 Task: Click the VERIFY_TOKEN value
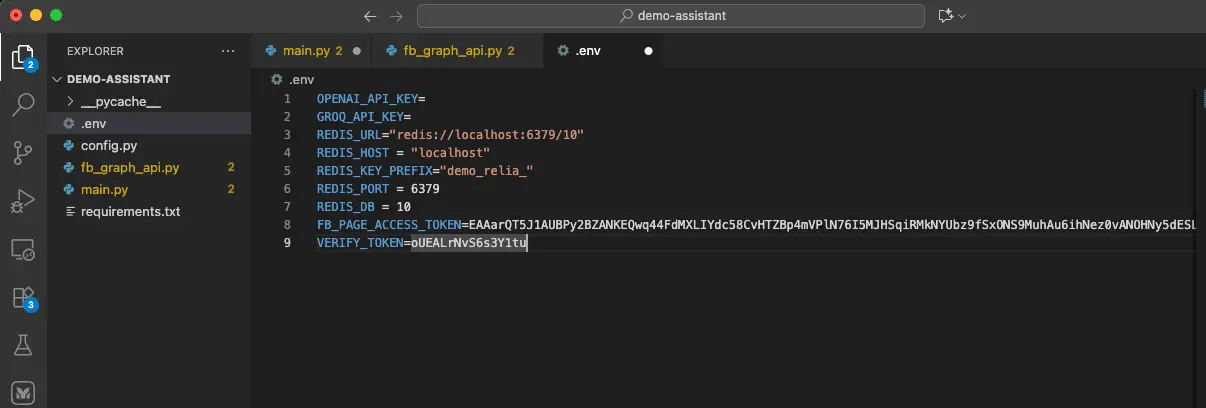(469, 243)
